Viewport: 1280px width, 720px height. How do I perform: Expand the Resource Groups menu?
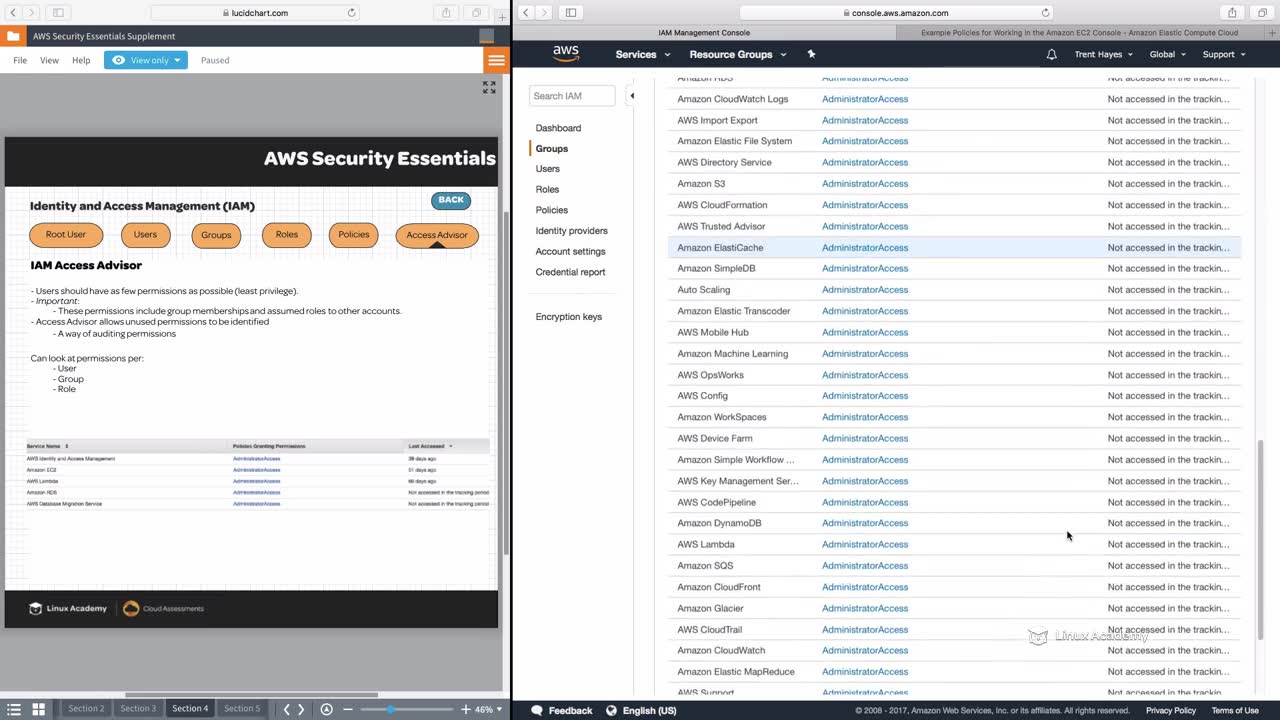tap(737, 54)
